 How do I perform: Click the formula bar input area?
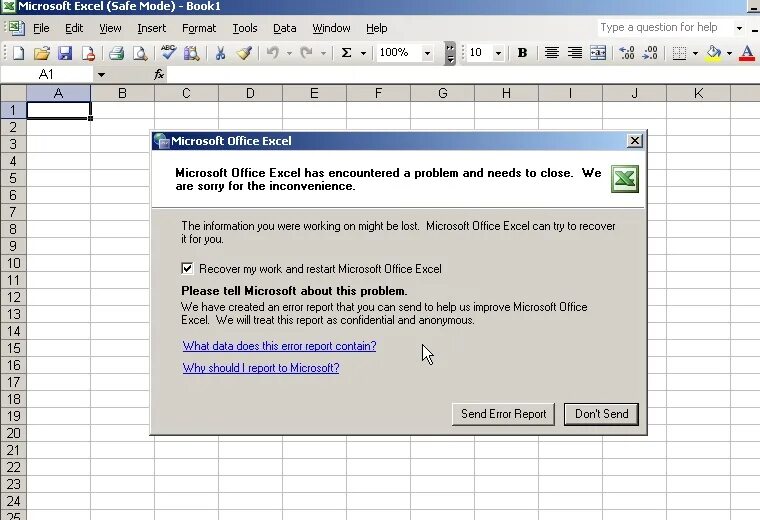tap(463, 74)
